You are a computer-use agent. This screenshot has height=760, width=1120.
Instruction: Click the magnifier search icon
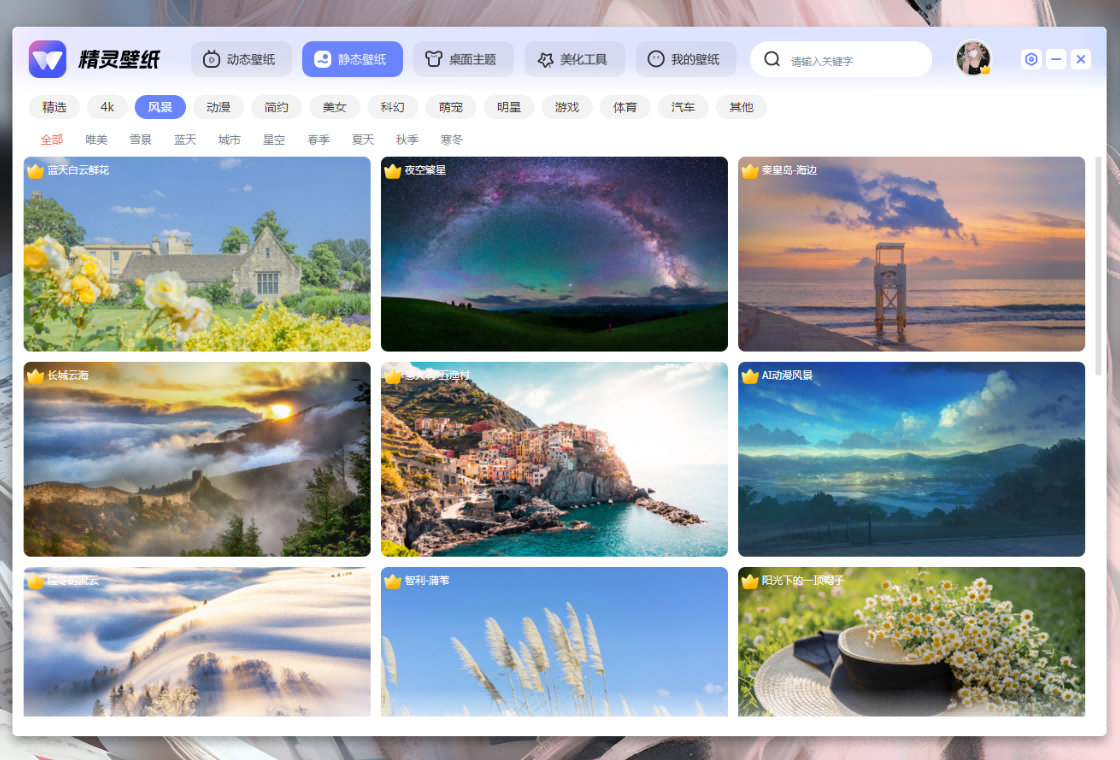coord(772,59)
